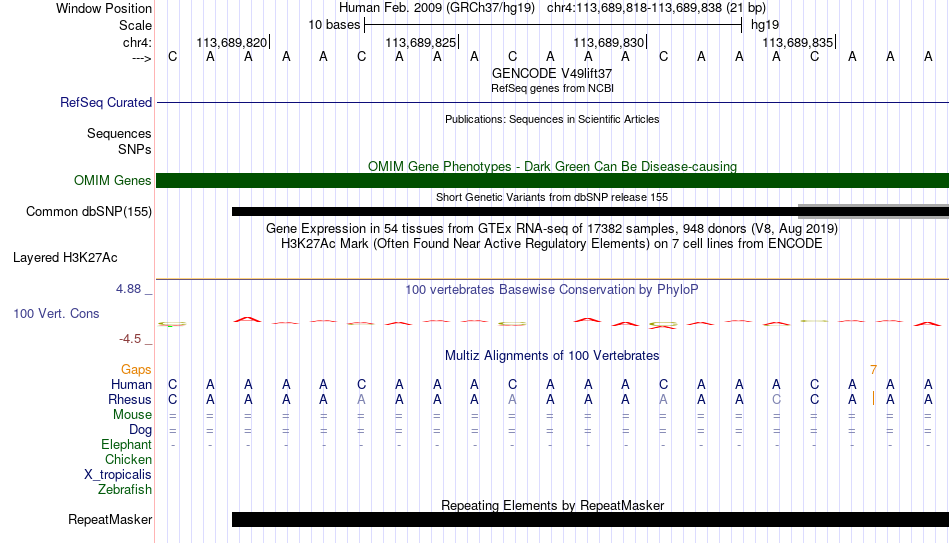Click the RefSeq Curated track label
Viewport: 950px width, 543px height.
tap(106, 102)
